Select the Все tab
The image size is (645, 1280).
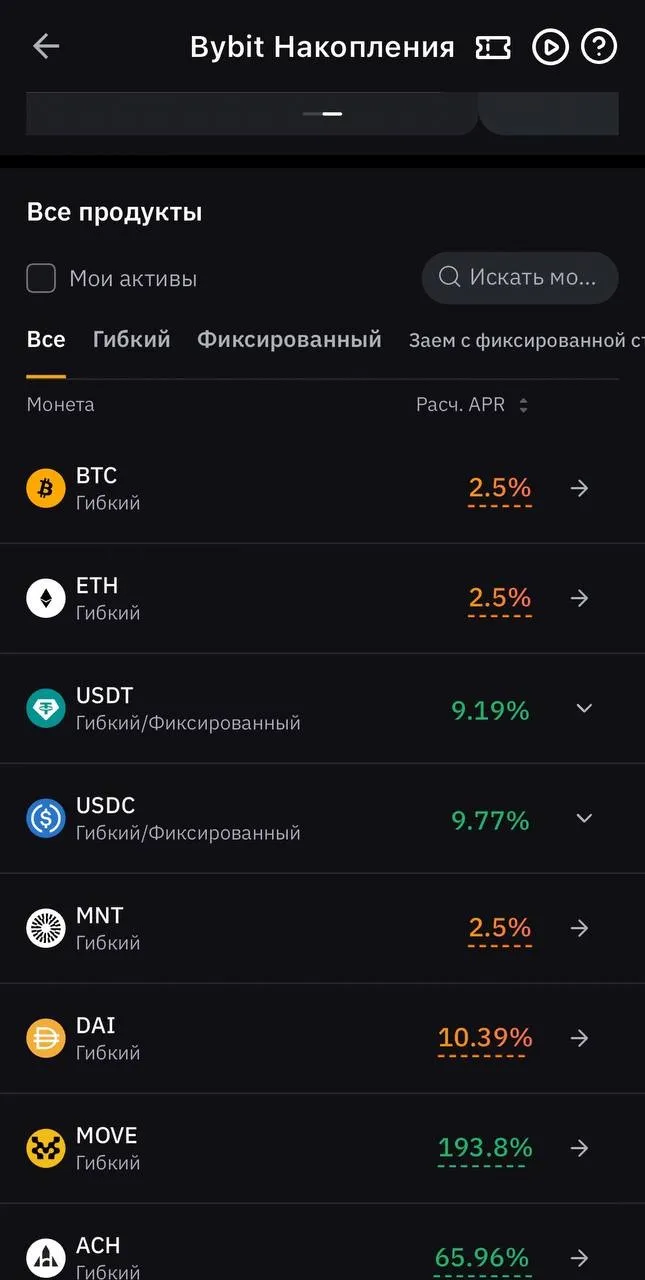pyautogui.click(x=46, y=340)
